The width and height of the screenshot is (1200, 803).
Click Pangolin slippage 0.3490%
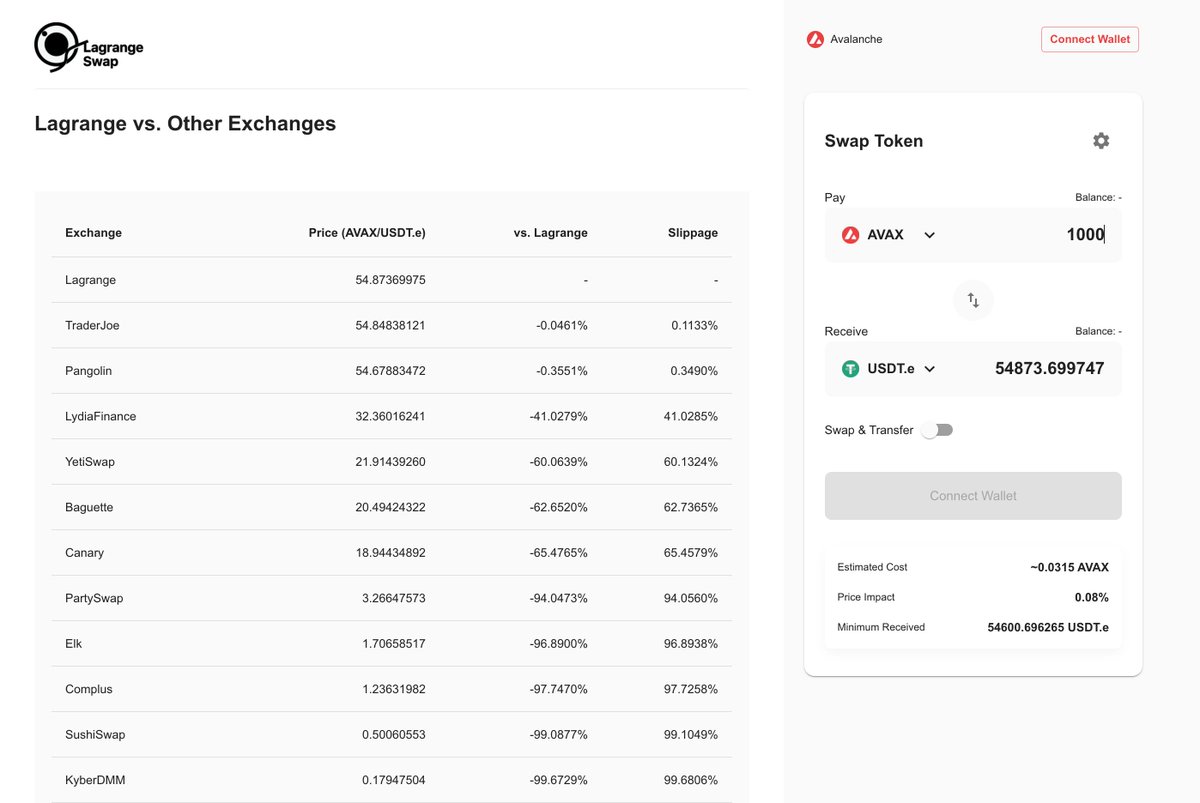click(694, 371)
